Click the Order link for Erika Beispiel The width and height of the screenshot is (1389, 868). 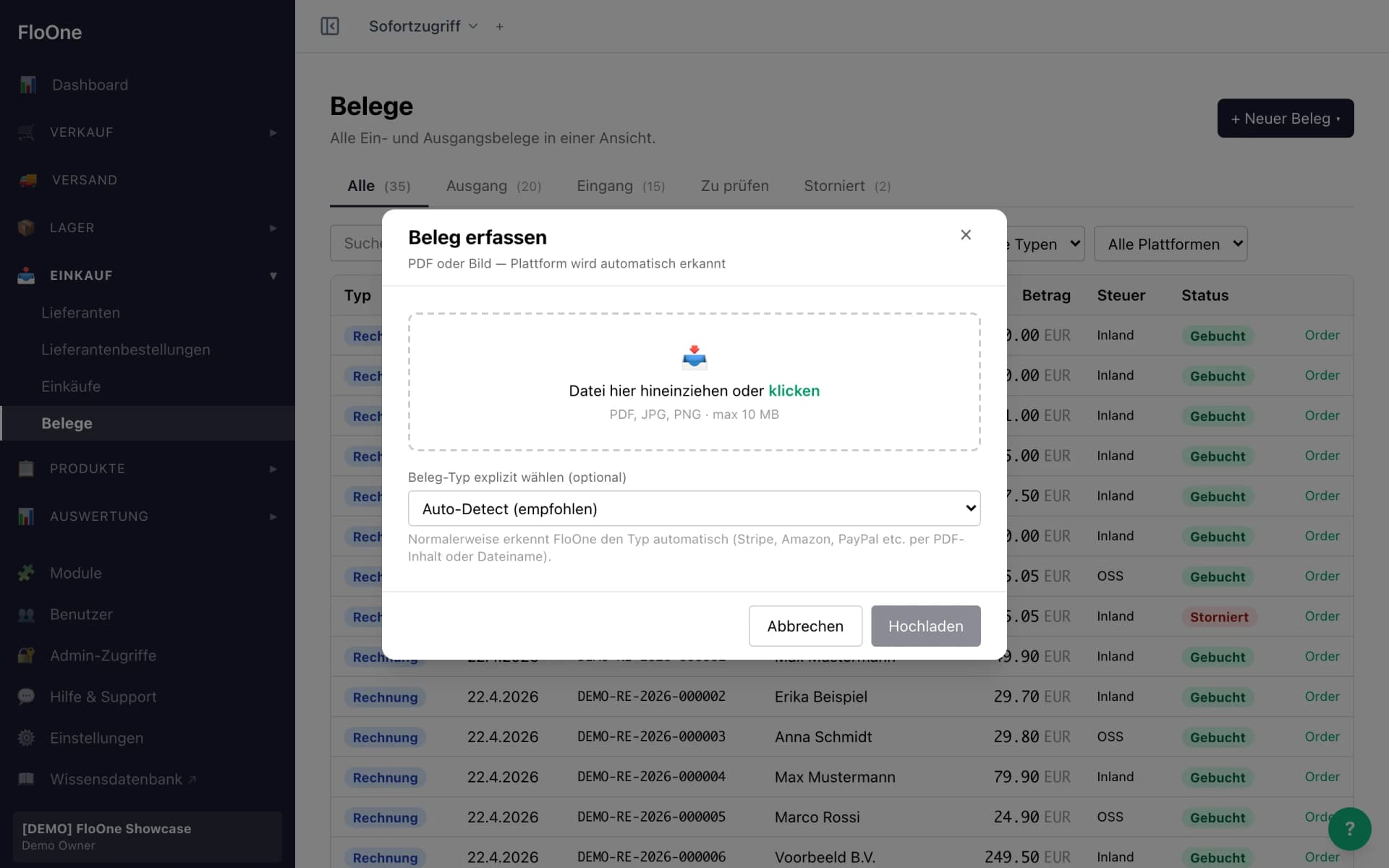pos(1322,697)
